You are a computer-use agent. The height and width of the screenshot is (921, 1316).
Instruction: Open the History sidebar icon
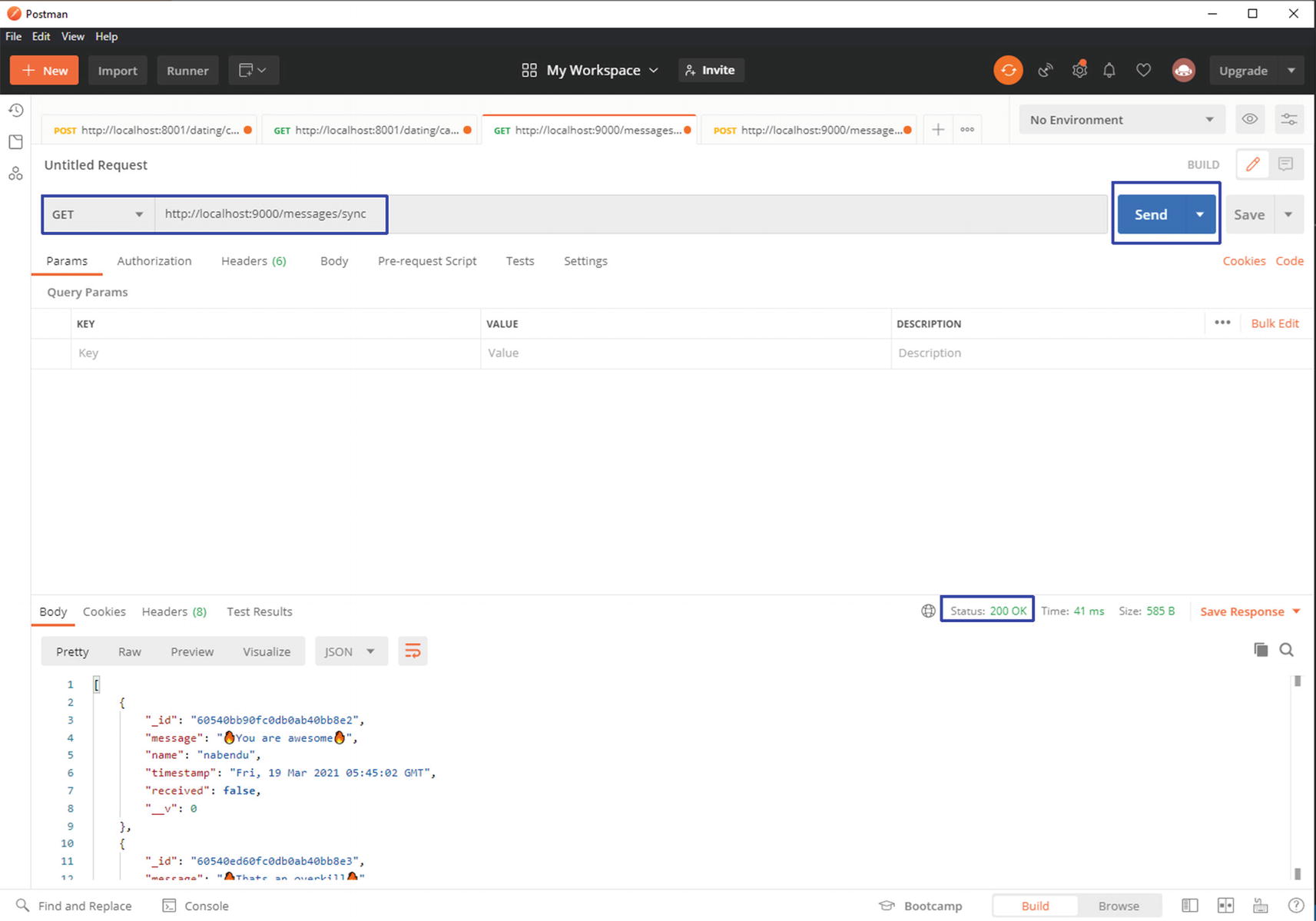[15, 111]
